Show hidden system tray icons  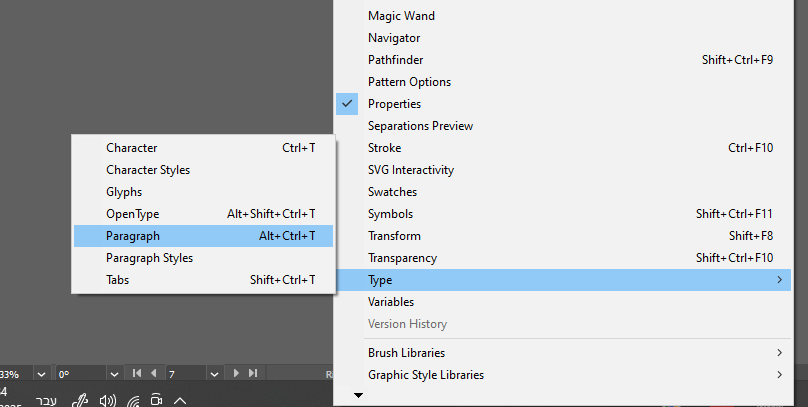click(x=180, y=400)
